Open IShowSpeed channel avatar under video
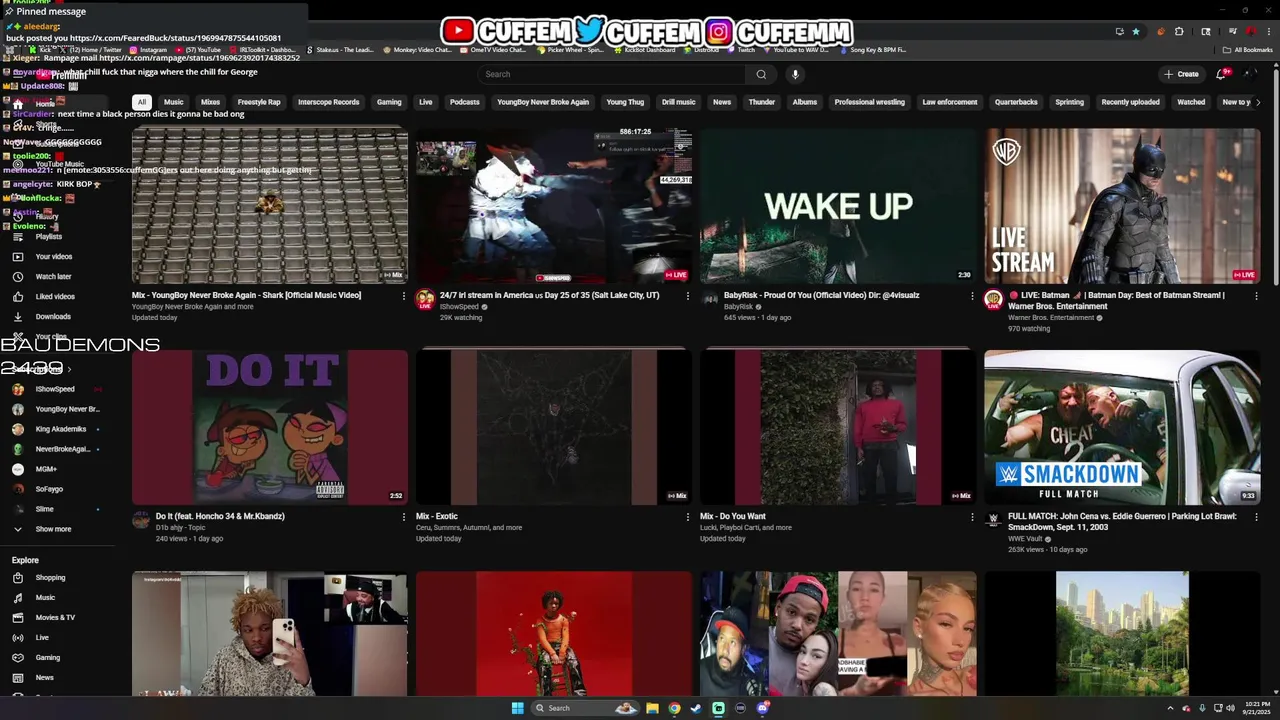 [425, 299]
